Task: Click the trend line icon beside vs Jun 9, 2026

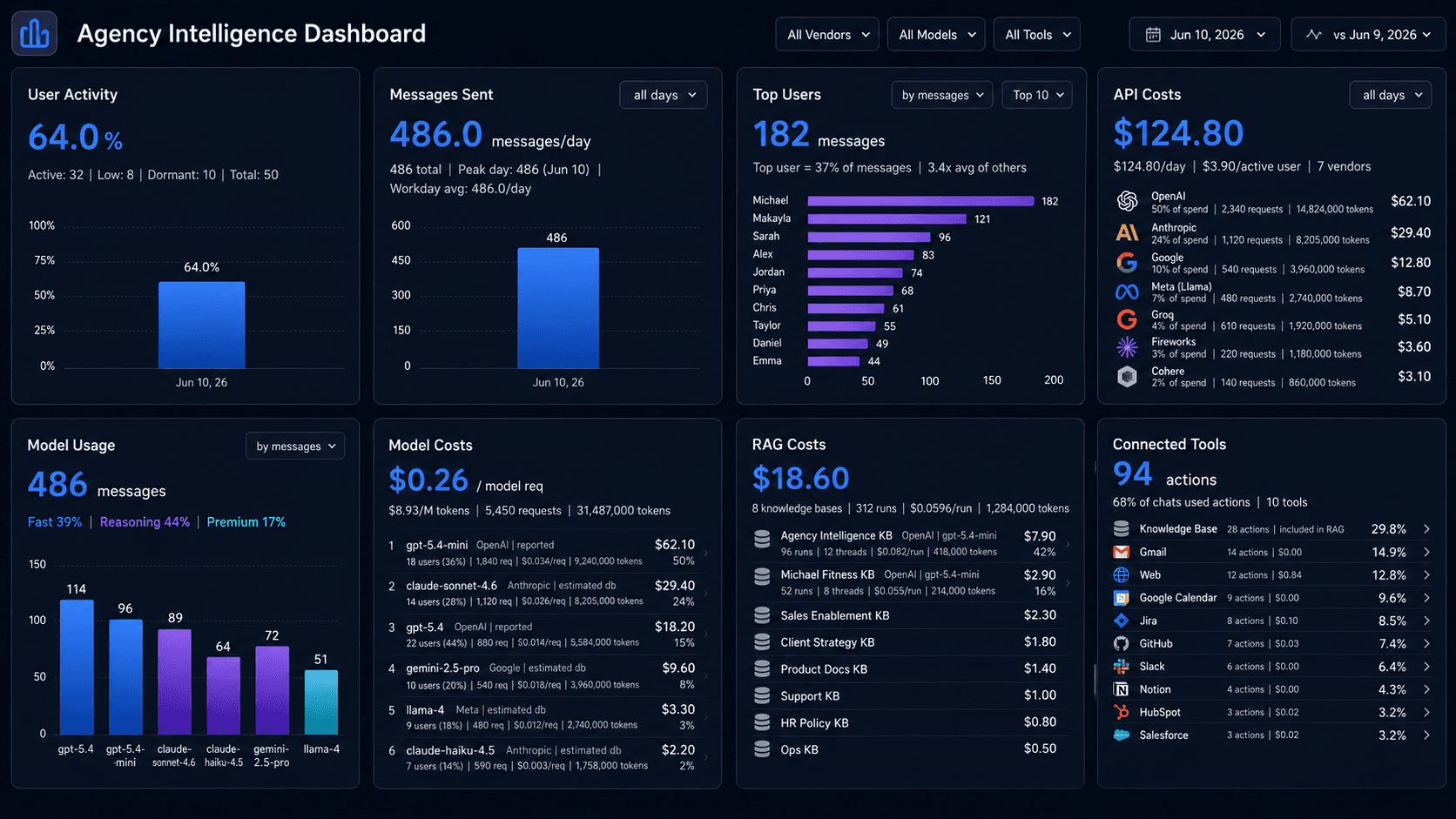Action: [x=1314, y=35]
